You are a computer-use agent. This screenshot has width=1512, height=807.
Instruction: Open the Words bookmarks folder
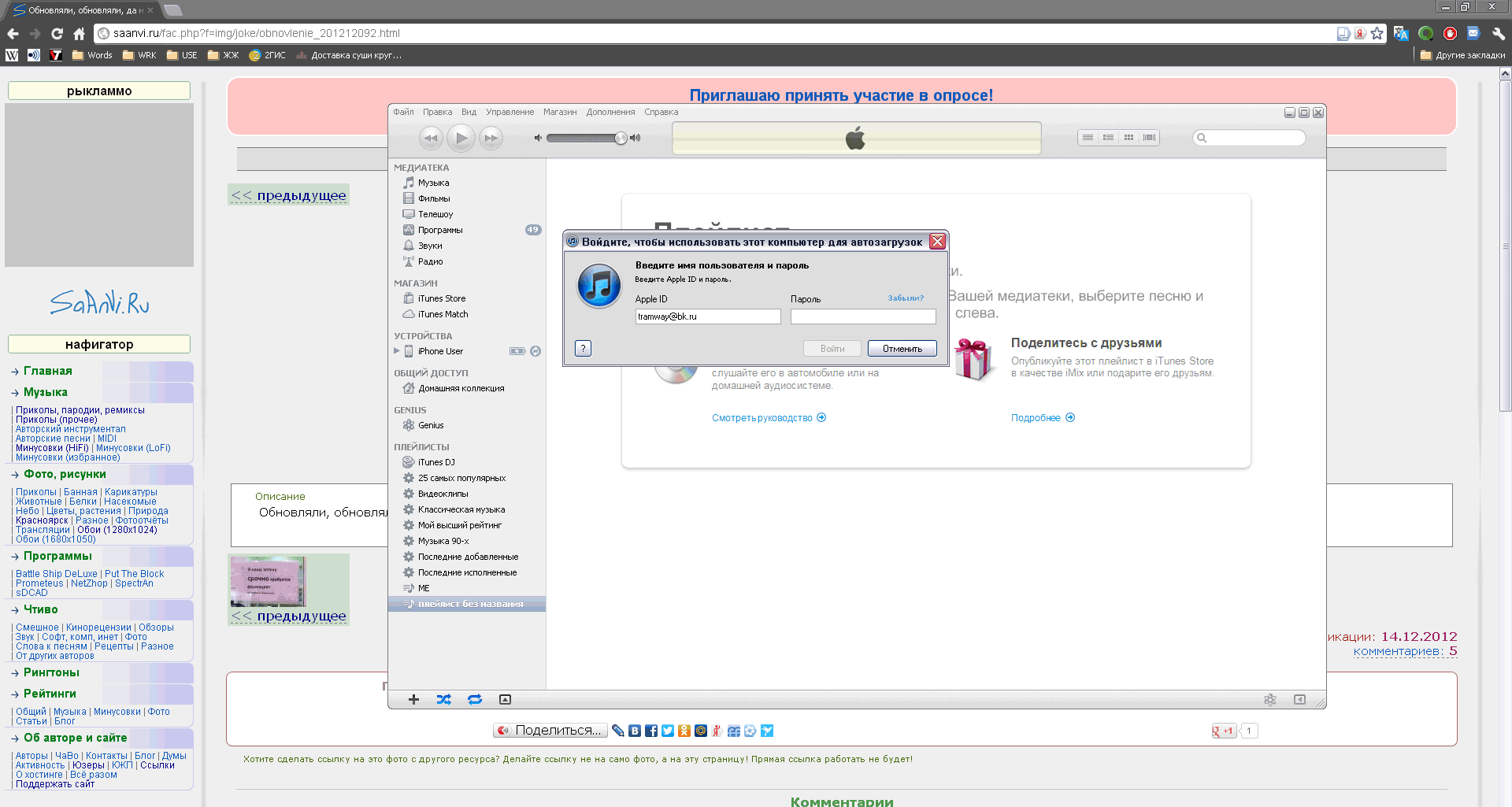92,55
